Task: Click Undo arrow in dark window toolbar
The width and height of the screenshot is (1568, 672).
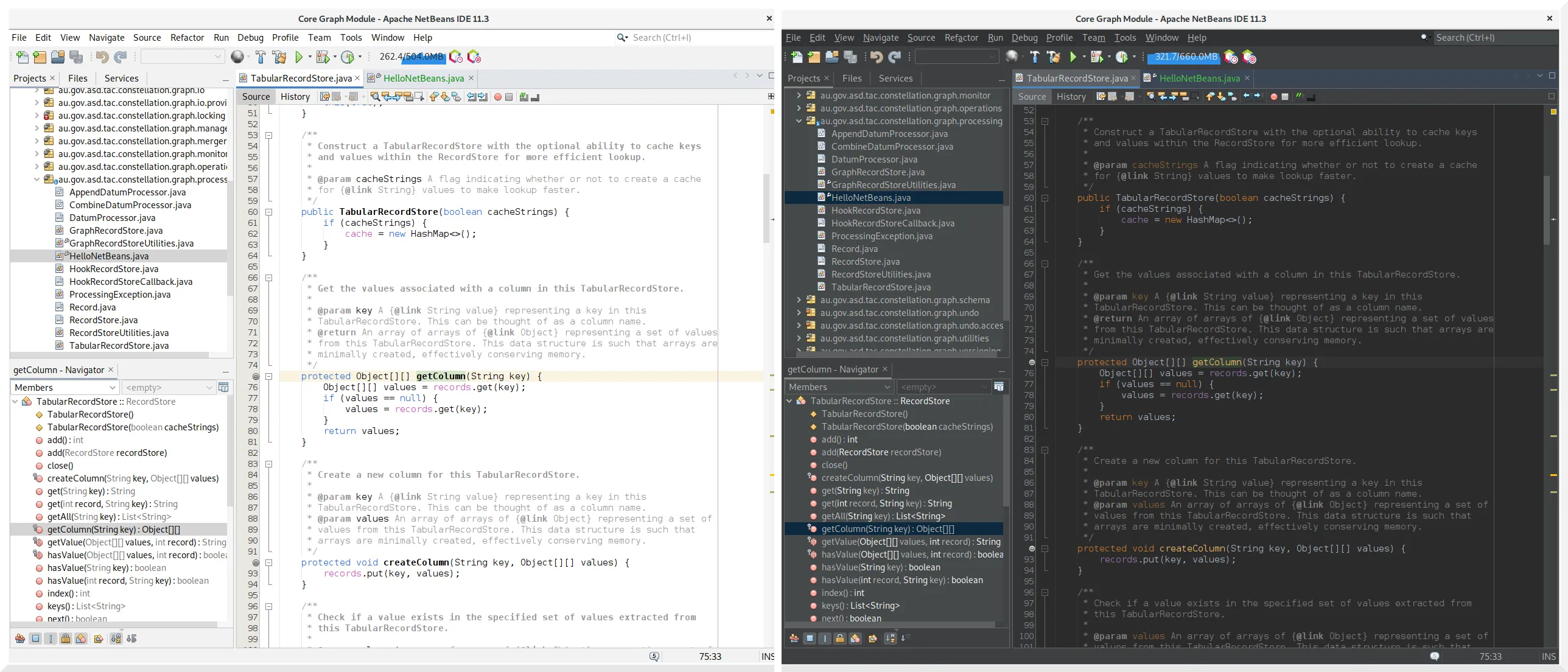Action: [x=876, y=57]
